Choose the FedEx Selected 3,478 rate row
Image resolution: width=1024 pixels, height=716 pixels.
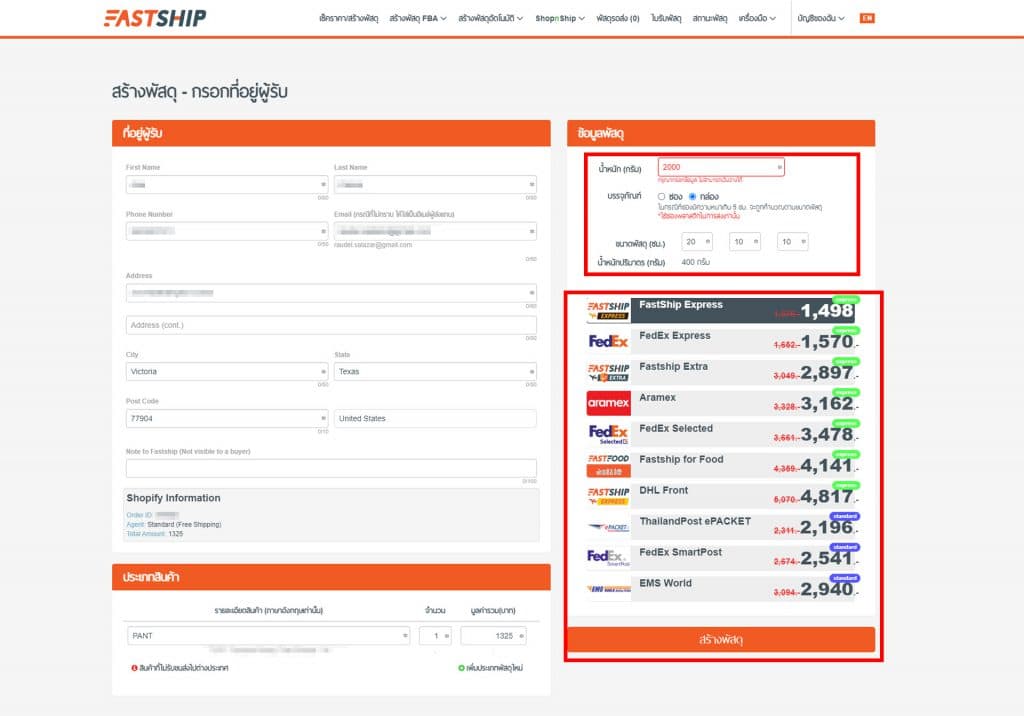pos(722,434)
